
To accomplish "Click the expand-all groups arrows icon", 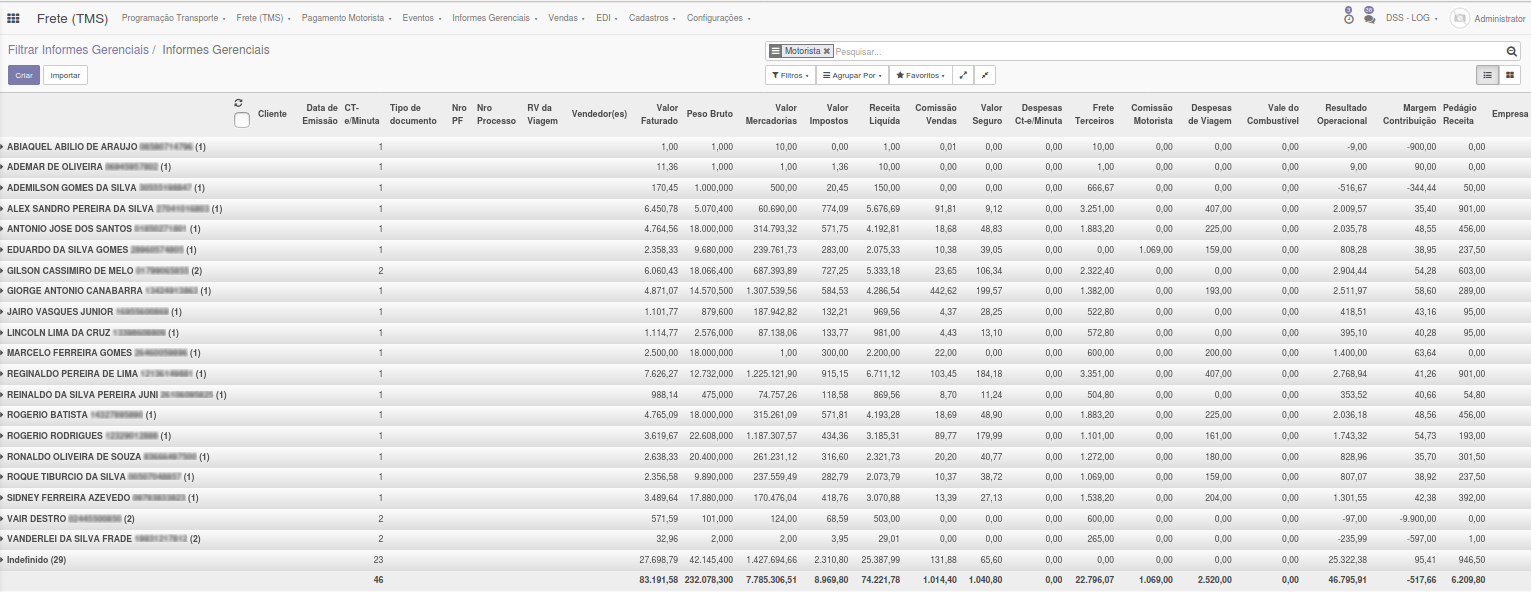I will tap(962, 75).
